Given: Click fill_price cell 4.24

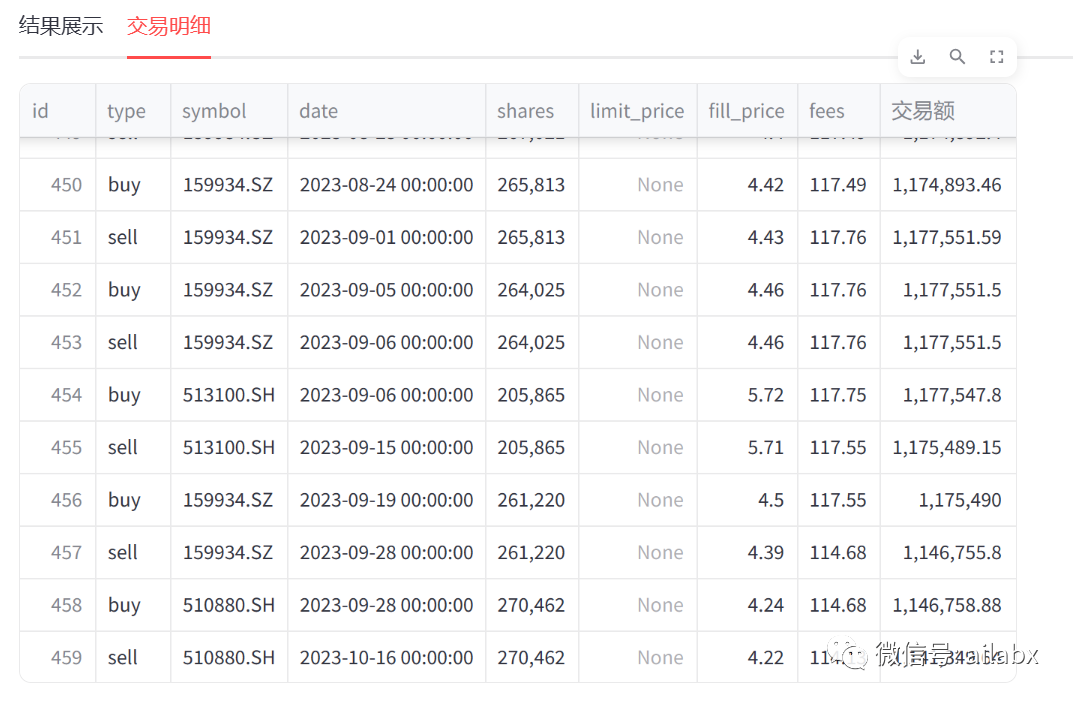Looking at the screenshot, I should [747, 605].
